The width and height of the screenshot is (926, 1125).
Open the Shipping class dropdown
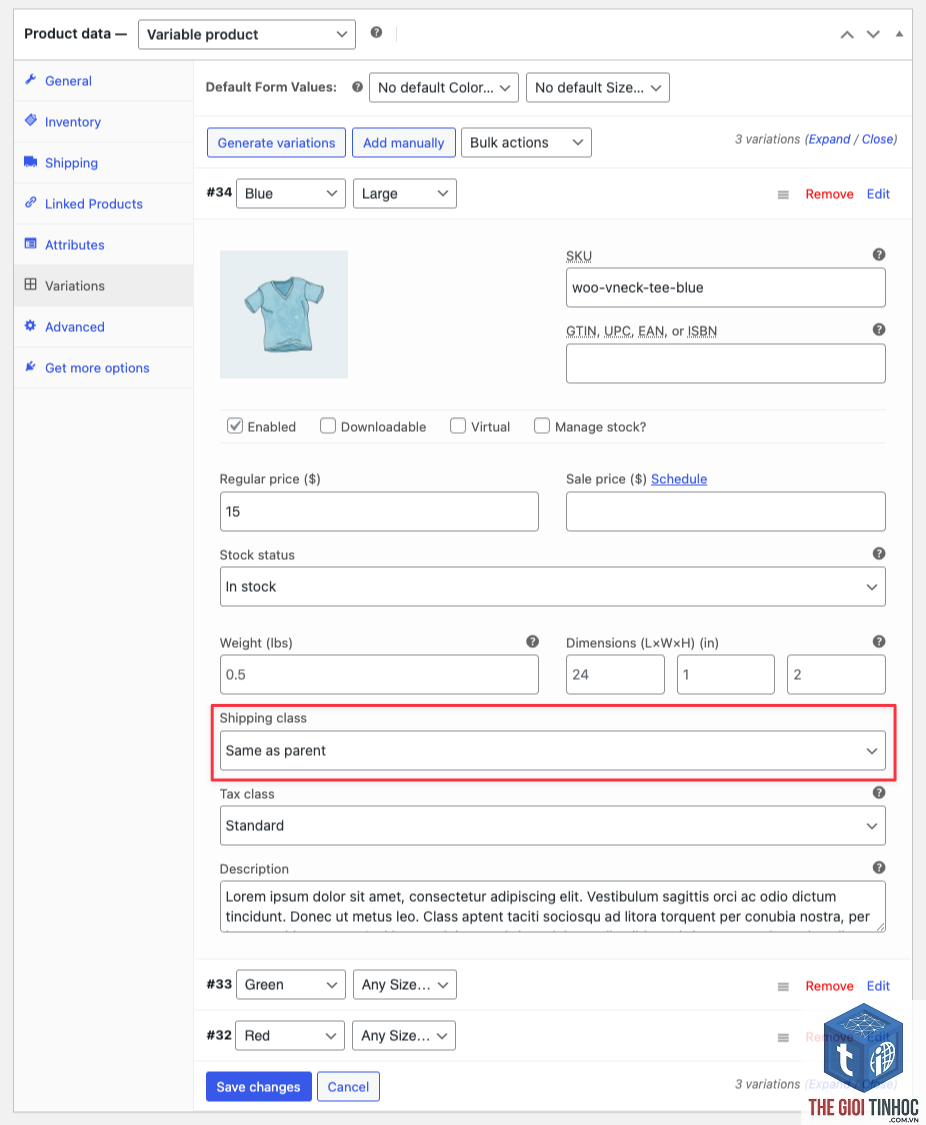(x=552, y=750)
